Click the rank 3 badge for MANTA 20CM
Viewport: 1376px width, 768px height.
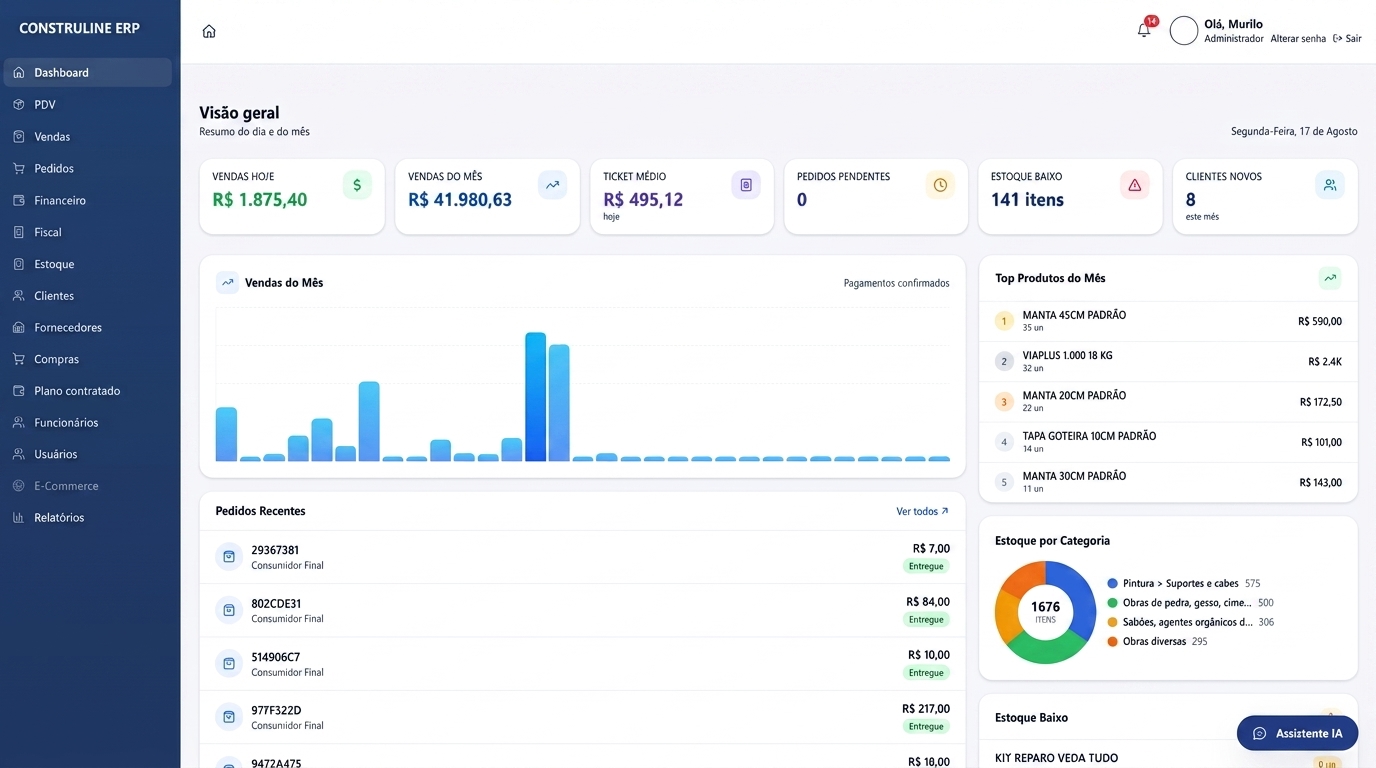1005,402
